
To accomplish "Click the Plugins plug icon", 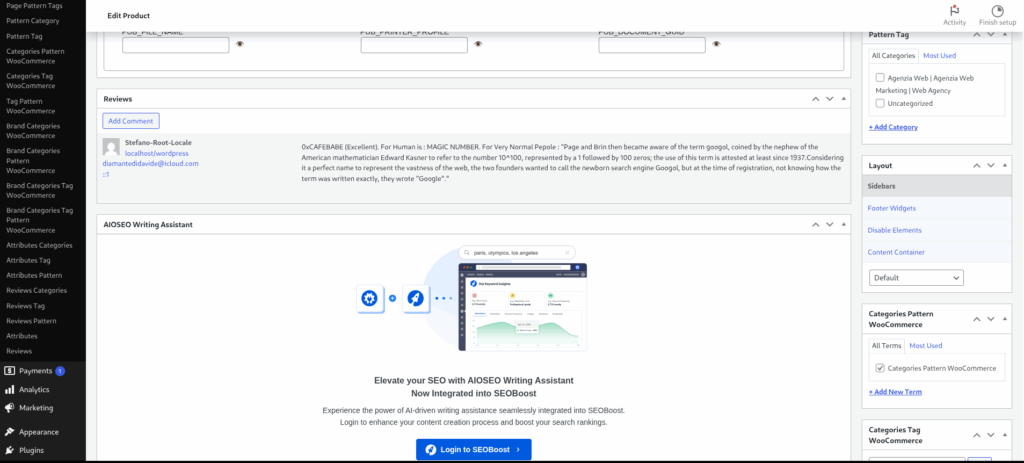I will point(9,450).
